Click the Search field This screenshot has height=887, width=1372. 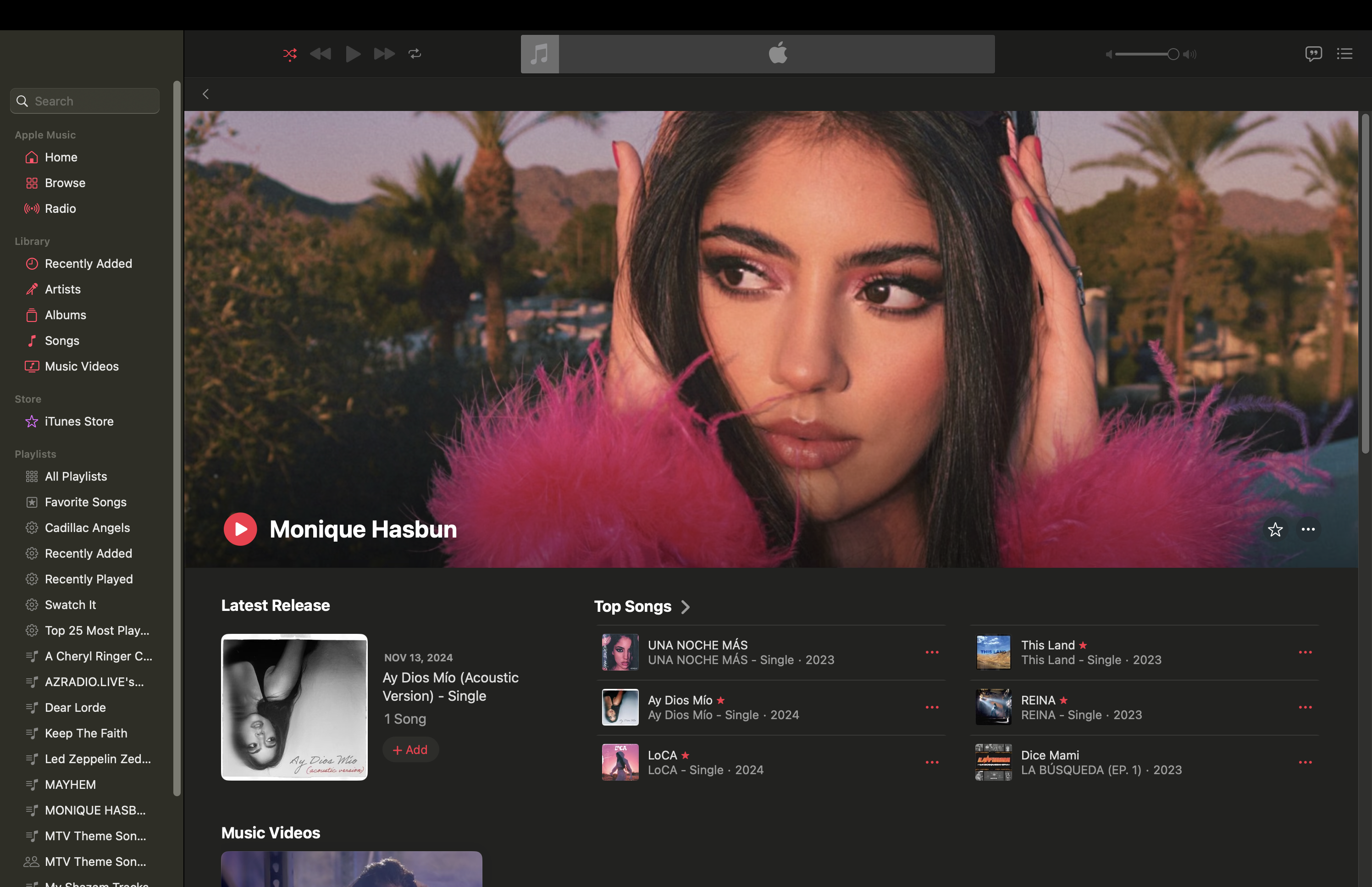click(x=92, y=101)
